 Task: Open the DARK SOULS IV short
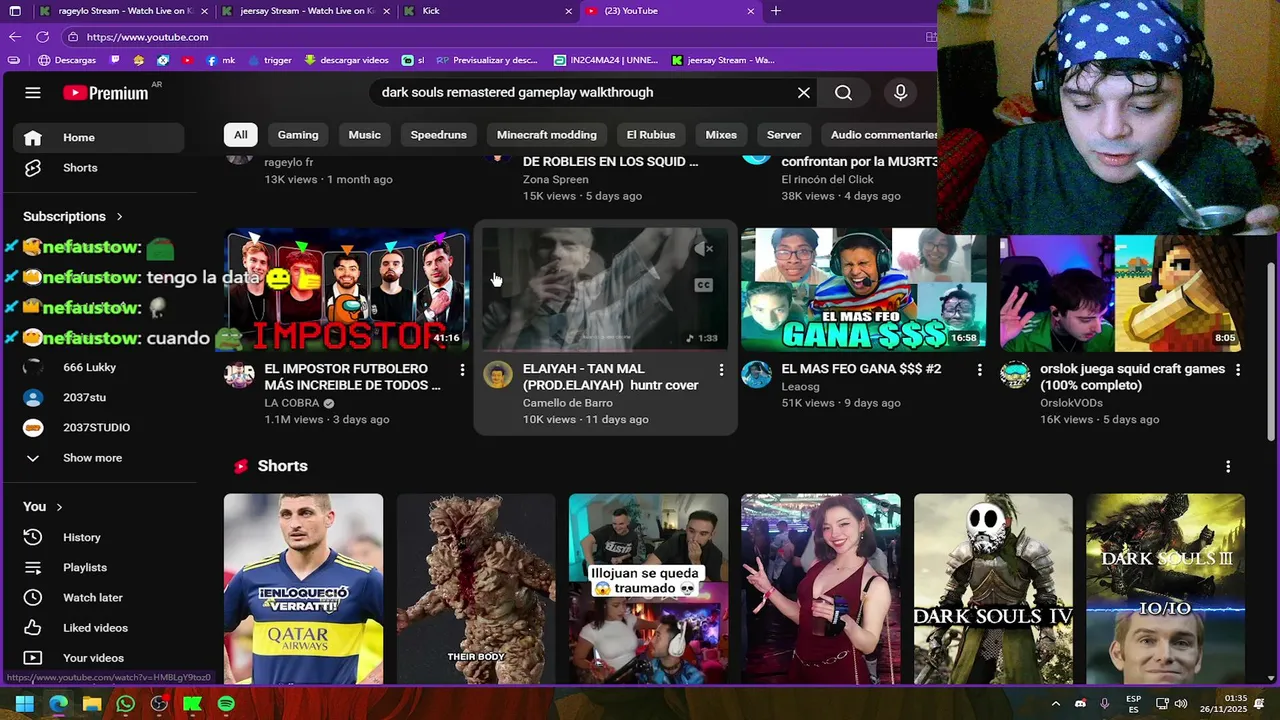click(993, 589)
